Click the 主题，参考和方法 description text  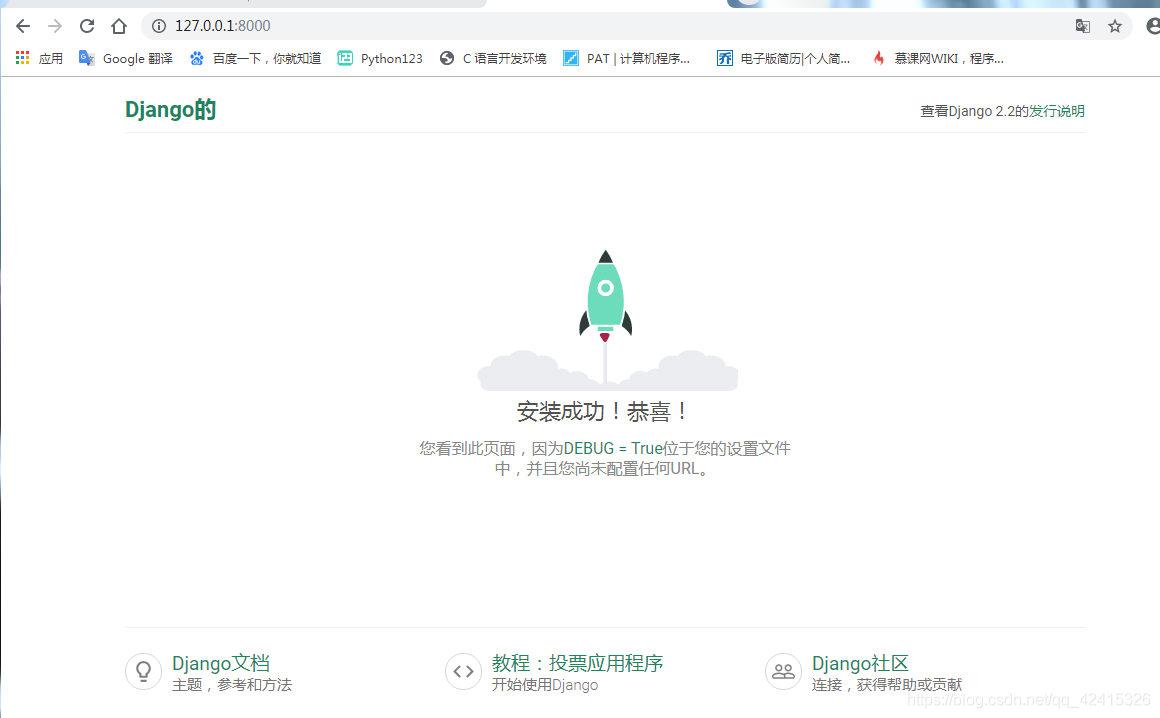(232, 685)
